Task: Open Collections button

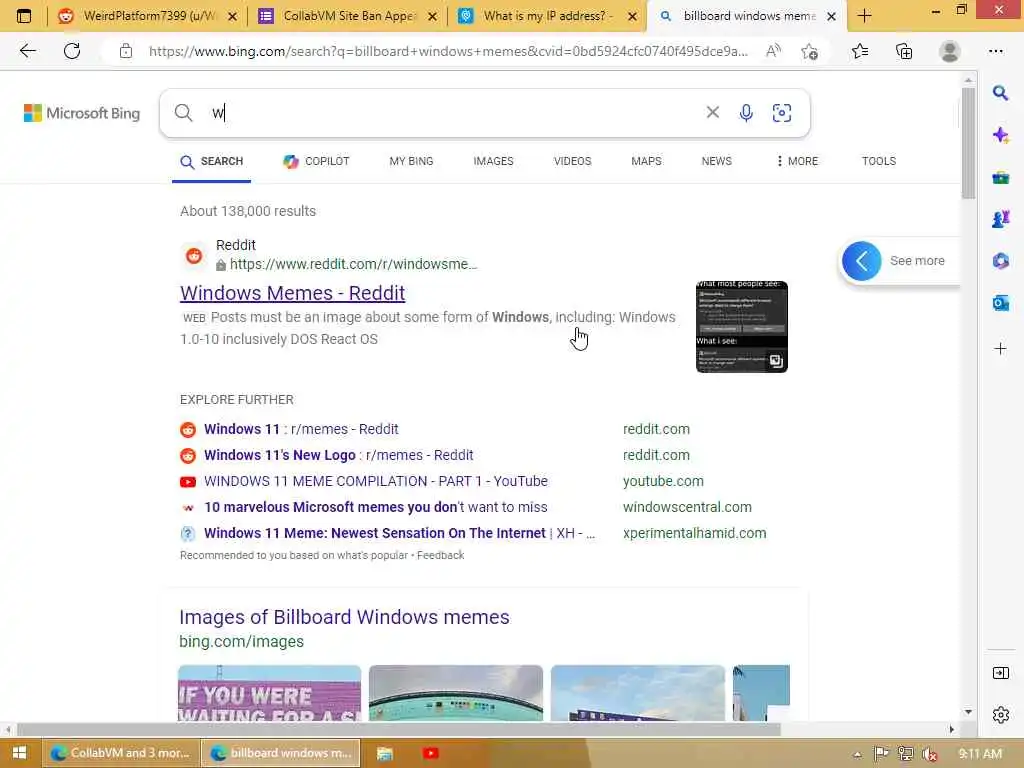Action: pyautogui.click(x=904, y=51)
